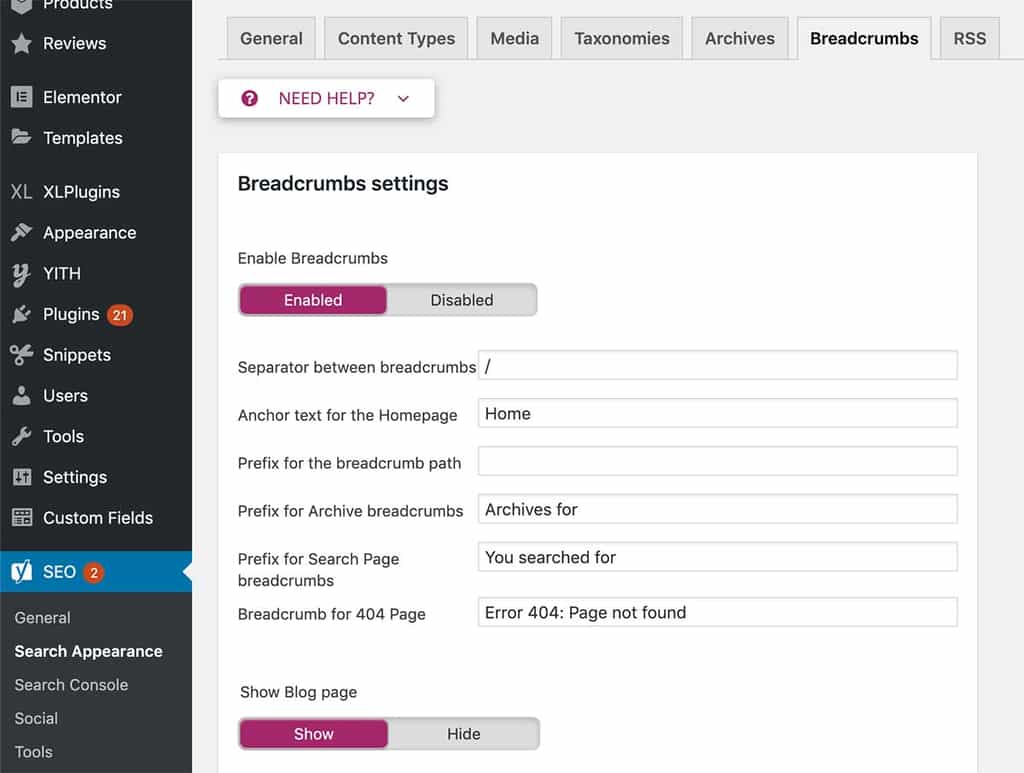The width and height of the screenshot is (1024, 773).
Task: Open the sidebar Tools menu item
Action: 96,436
